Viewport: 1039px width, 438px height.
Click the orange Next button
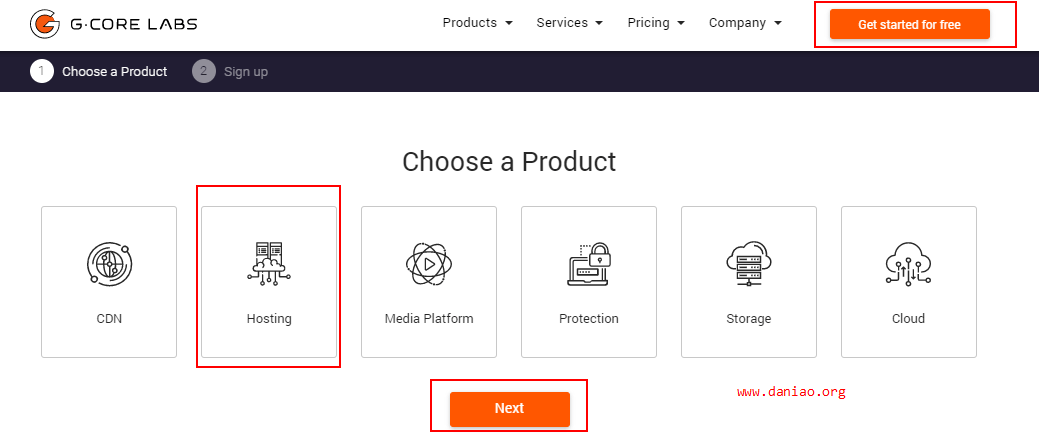pos(510,409)
